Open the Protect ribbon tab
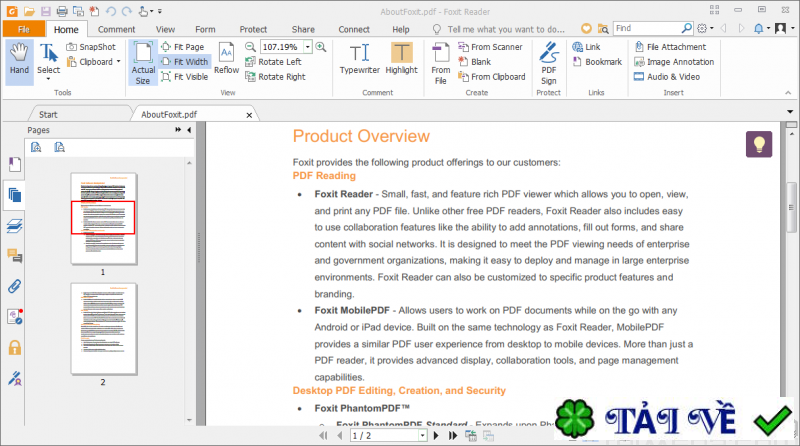Viewport: 800px width, 446px height. point(253,30)
